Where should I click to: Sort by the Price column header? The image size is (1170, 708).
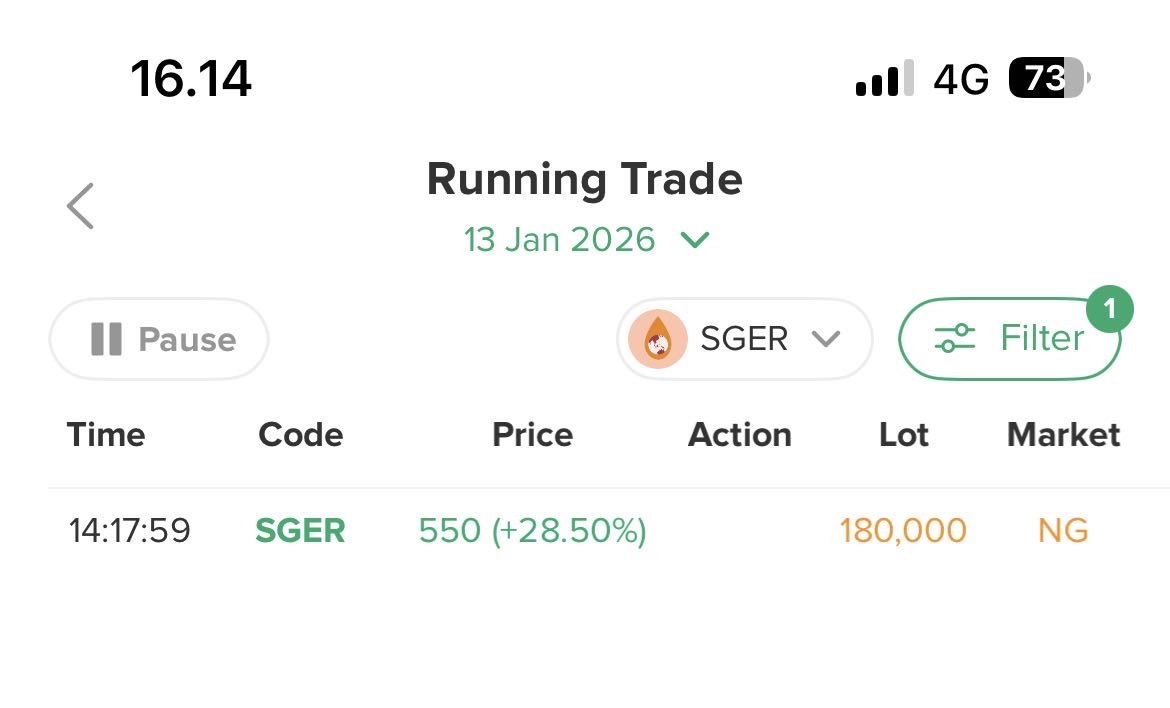[532, 434]
